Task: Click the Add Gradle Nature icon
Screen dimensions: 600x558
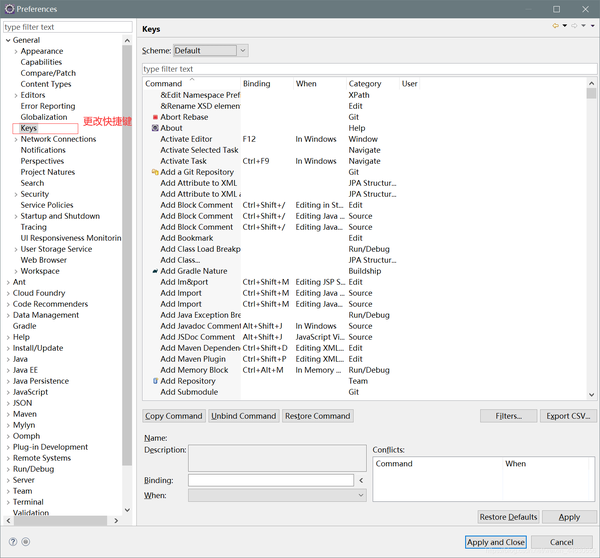Action: point(155,271)
